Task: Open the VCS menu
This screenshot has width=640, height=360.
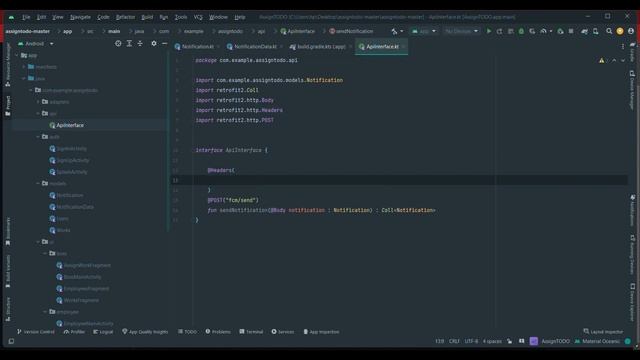Action: [198, 17]
